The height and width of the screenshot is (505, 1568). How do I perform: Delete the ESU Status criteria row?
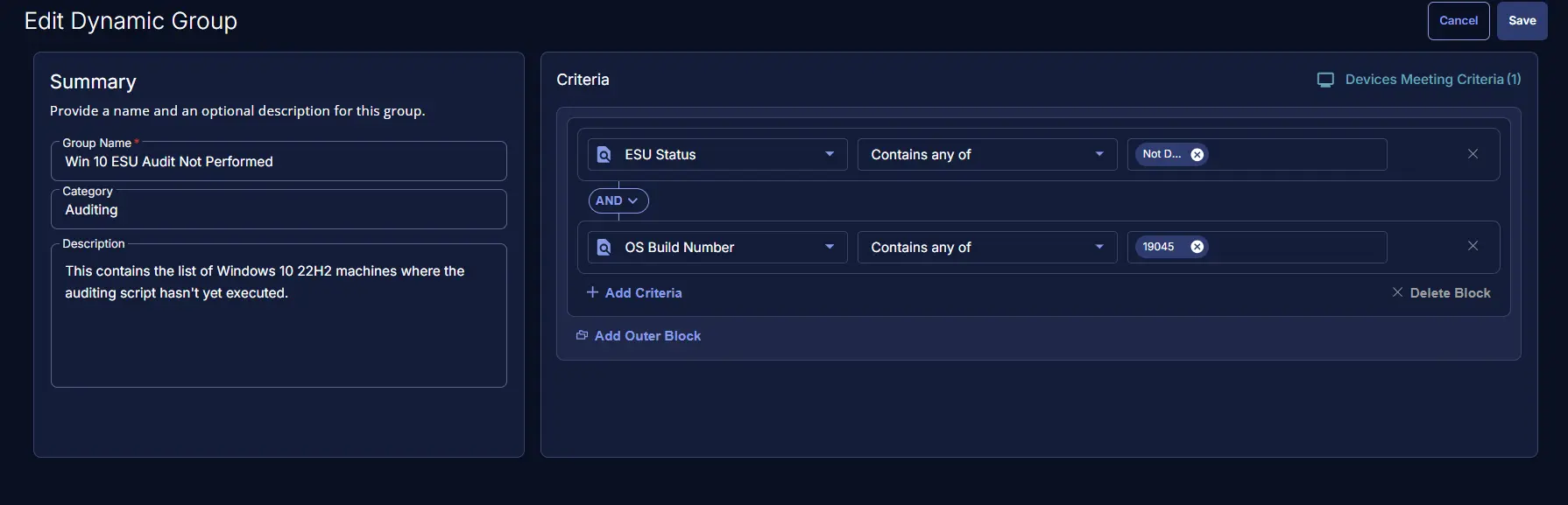1473,154
